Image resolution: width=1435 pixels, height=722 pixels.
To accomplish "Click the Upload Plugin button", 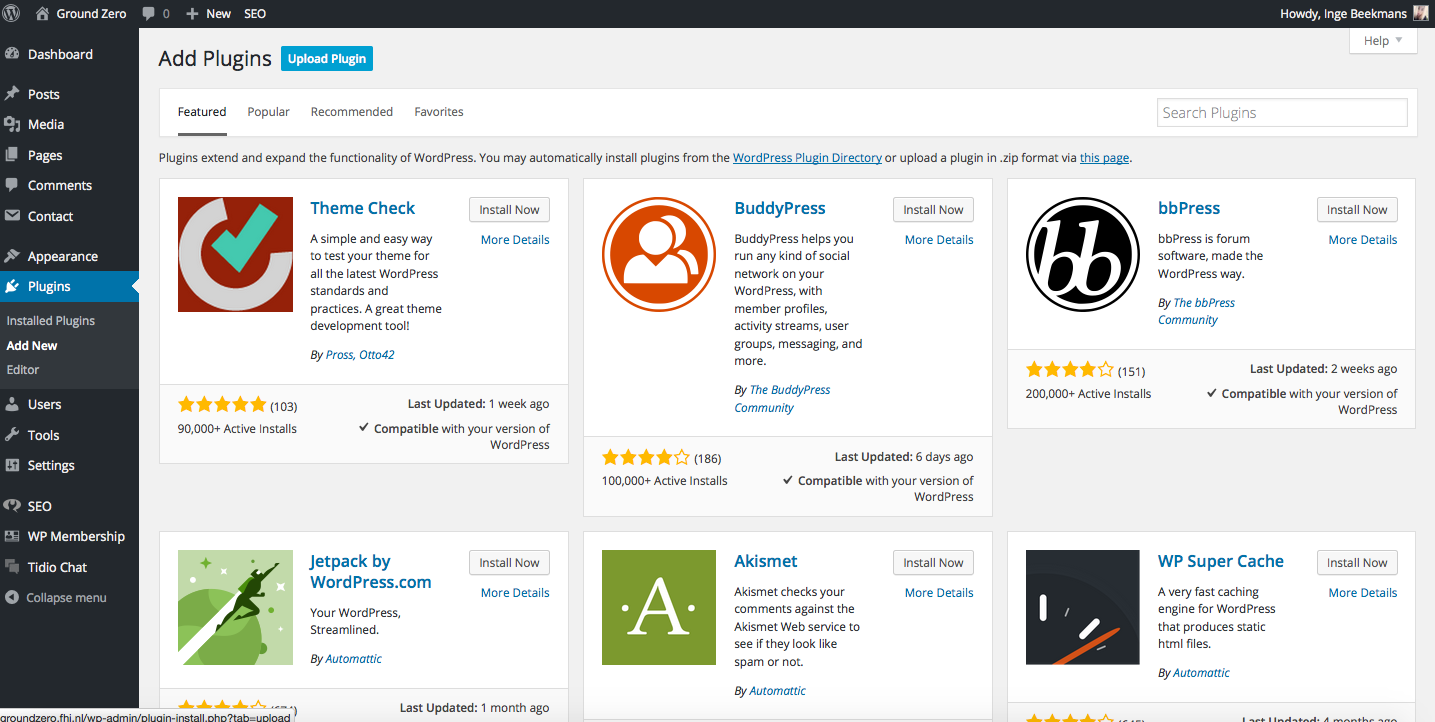I will pyautogui.click(x=327, y=59).
